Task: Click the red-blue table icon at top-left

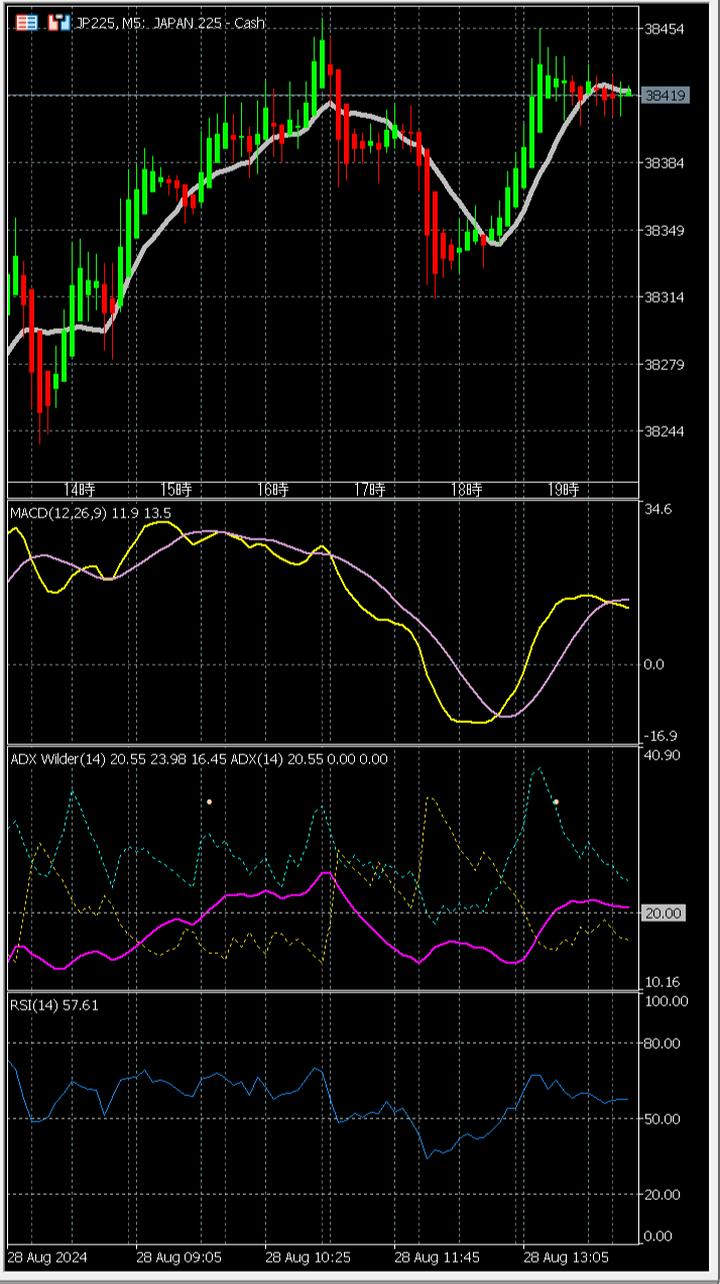Action: pyautogui.click(x=27, y=22)
